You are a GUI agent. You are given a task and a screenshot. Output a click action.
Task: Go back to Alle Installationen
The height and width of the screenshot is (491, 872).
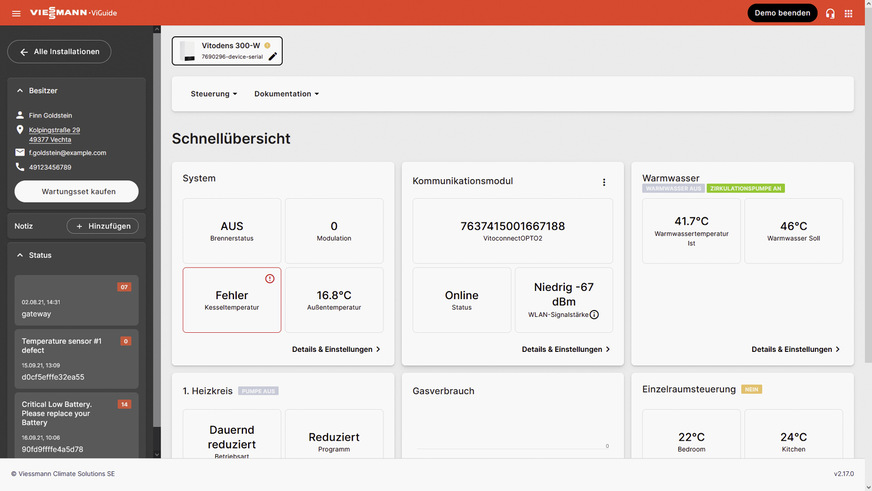point(59,52)
